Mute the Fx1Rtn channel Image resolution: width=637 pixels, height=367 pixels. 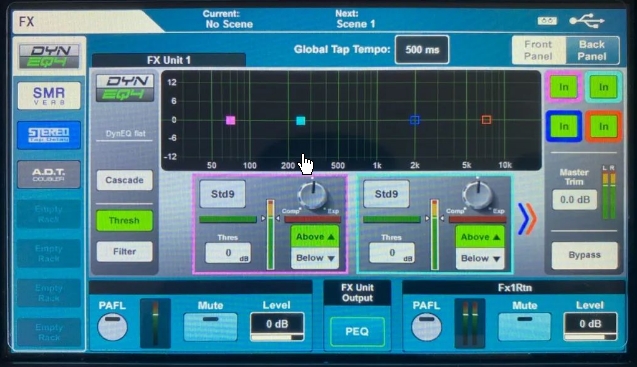coord(524,327)
